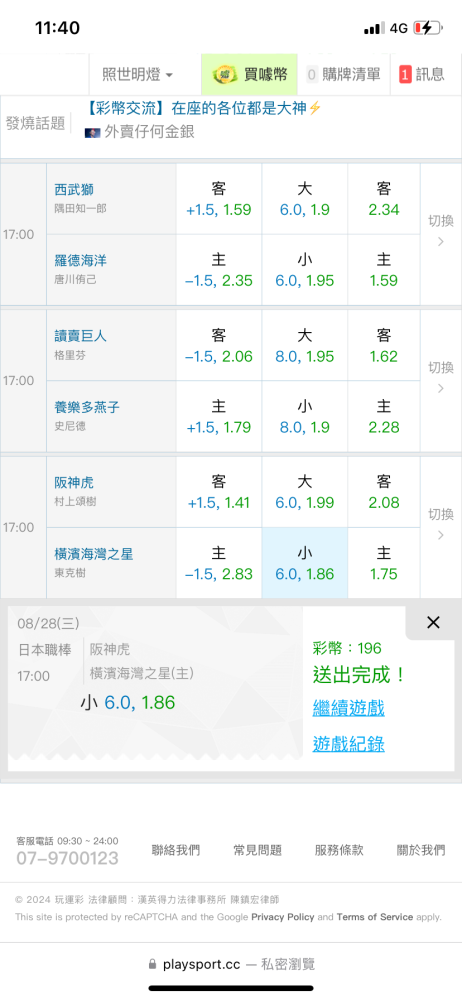Pick 主 -1.5, 2.83 spread for 橫濱海灣之星
462x1000 pixels.
(219, 563)
